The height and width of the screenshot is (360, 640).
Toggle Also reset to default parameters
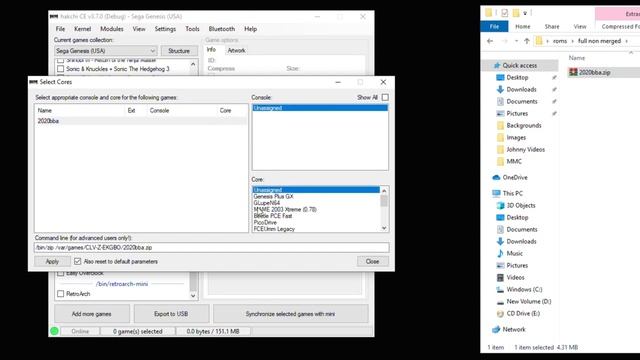(x=78, y=261)
